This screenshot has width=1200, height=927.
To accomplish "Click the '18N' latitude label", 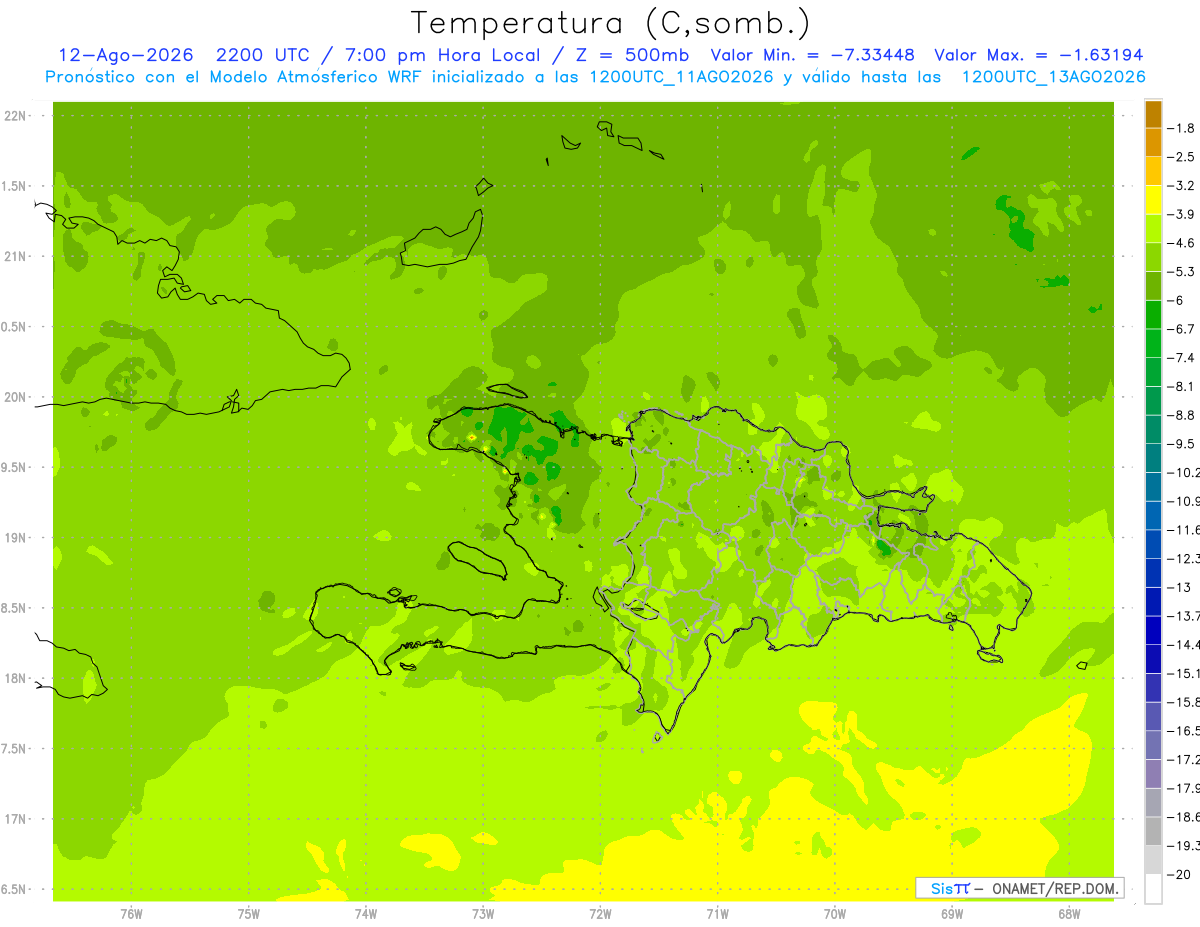I will coord(15,678).
